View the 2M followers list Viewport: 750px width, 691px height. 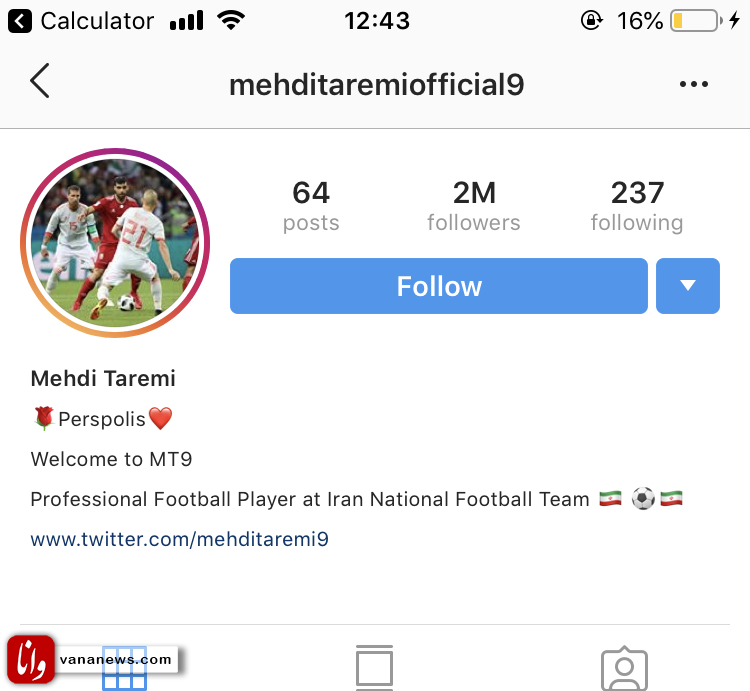pyautogui.click(x=474, y=206)
